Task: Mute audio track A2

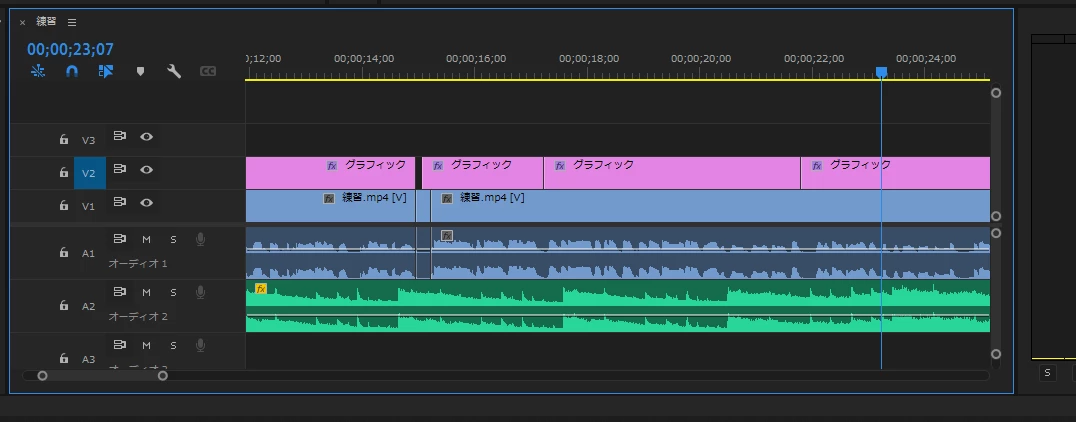Action: click(146, 292)
